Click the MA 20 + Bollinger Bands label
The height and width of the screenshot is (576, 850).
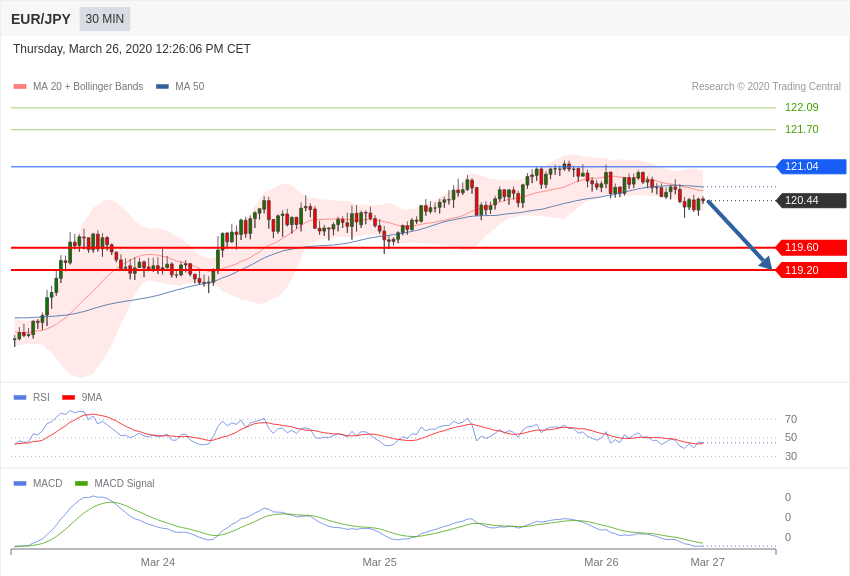point(88,86)
